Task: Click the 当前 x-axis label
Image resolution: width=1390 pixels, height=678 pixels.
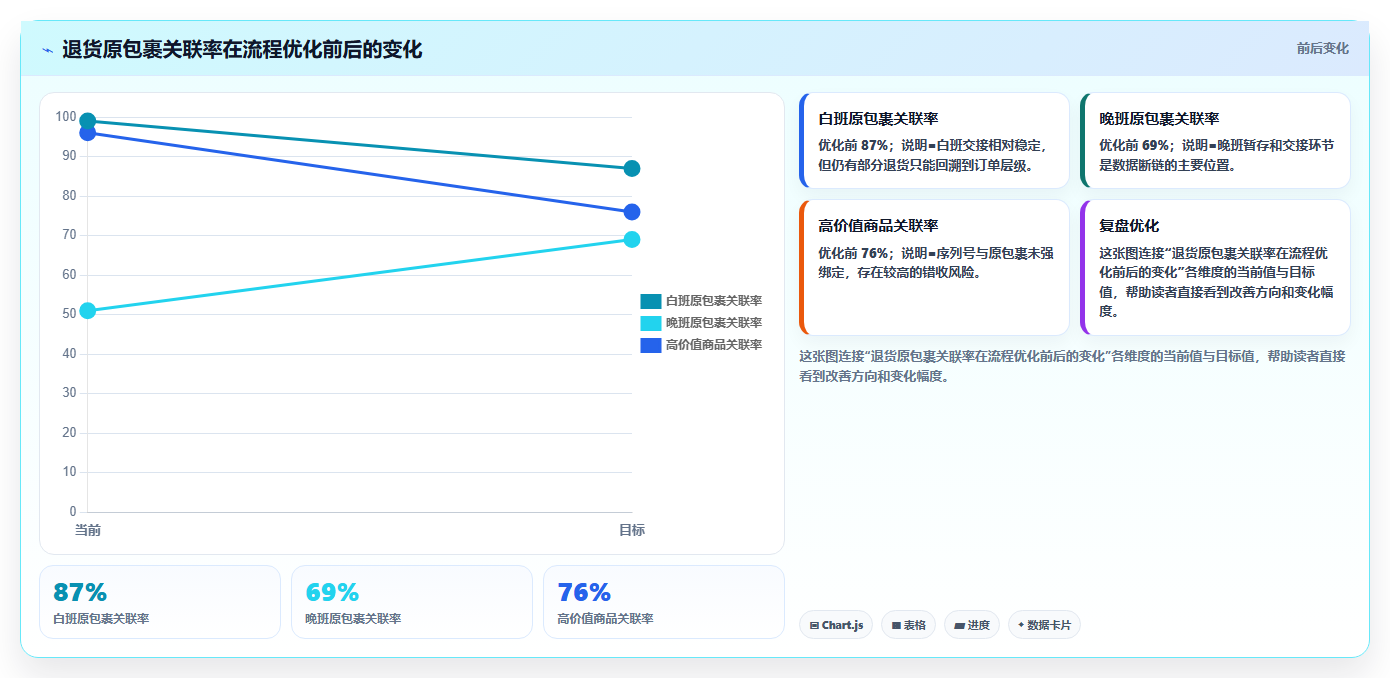Action: point(88,530)
